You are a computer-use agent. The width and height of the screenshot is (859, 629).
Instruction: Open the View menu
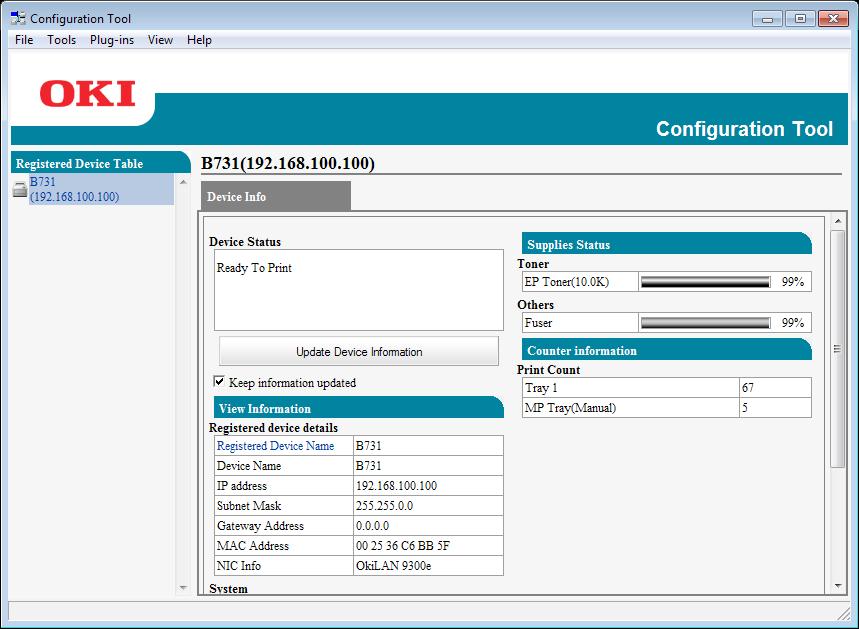click(160, 40)
